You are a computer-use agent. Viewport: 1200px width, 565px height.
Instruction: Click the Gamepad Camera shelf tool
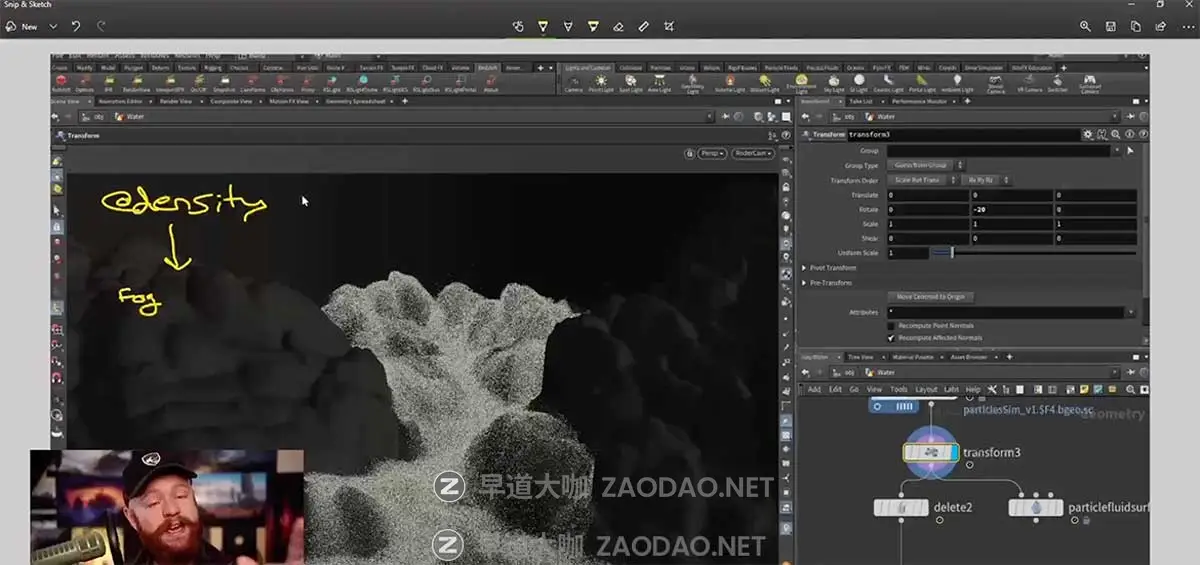[x=1088, y=84]
